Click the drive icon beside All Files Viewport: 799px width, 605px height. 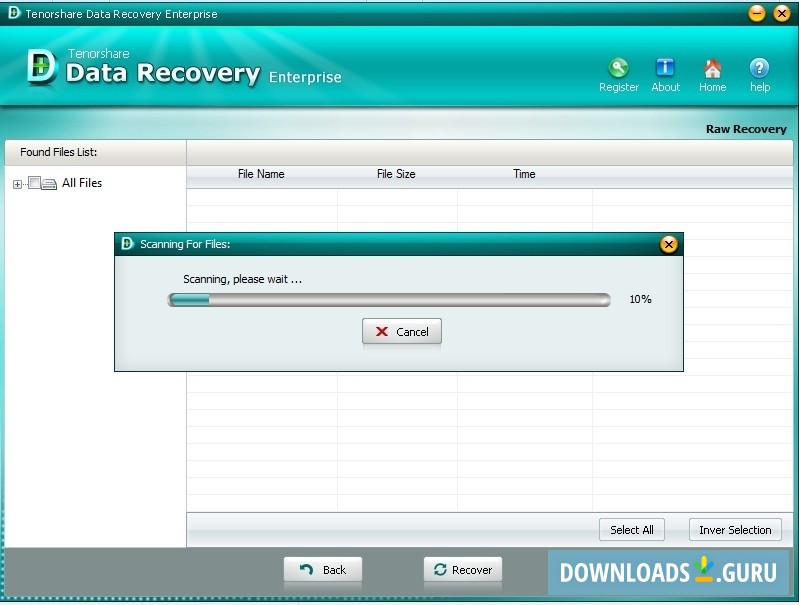(x=49, y=183)
